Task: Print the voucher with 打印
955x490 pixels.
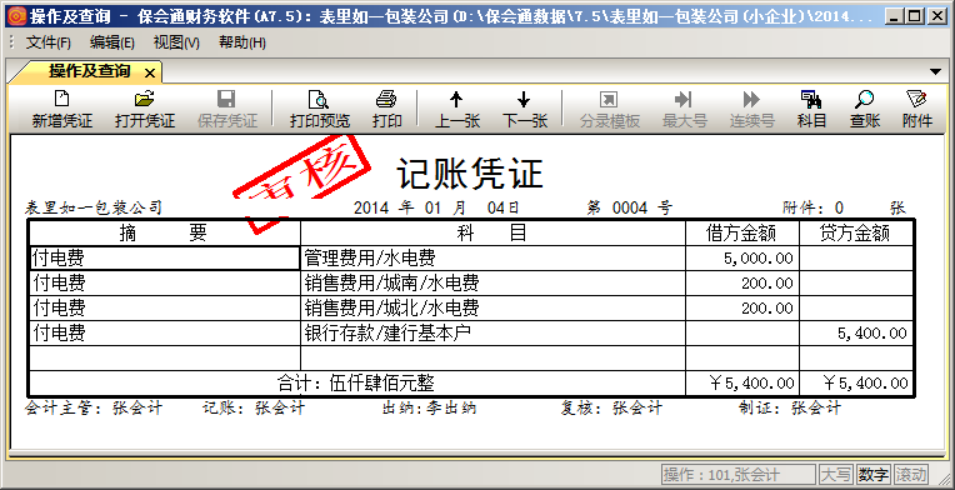Action: pyautogui.click(x=387, y=100)
